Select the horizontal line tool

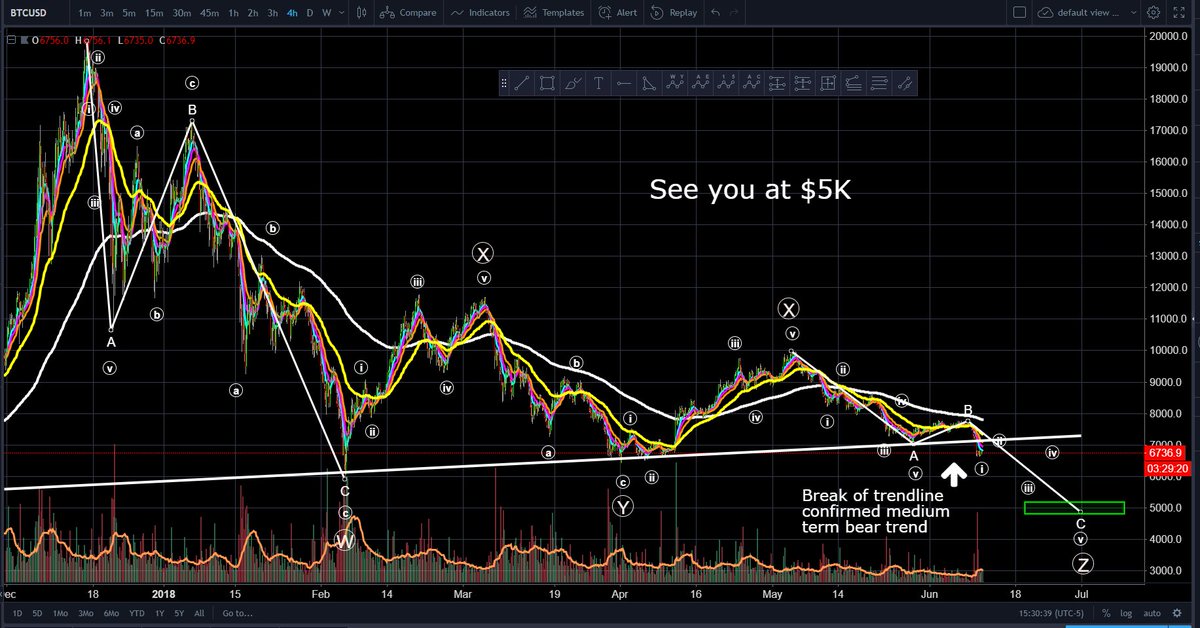coord(624,84)
